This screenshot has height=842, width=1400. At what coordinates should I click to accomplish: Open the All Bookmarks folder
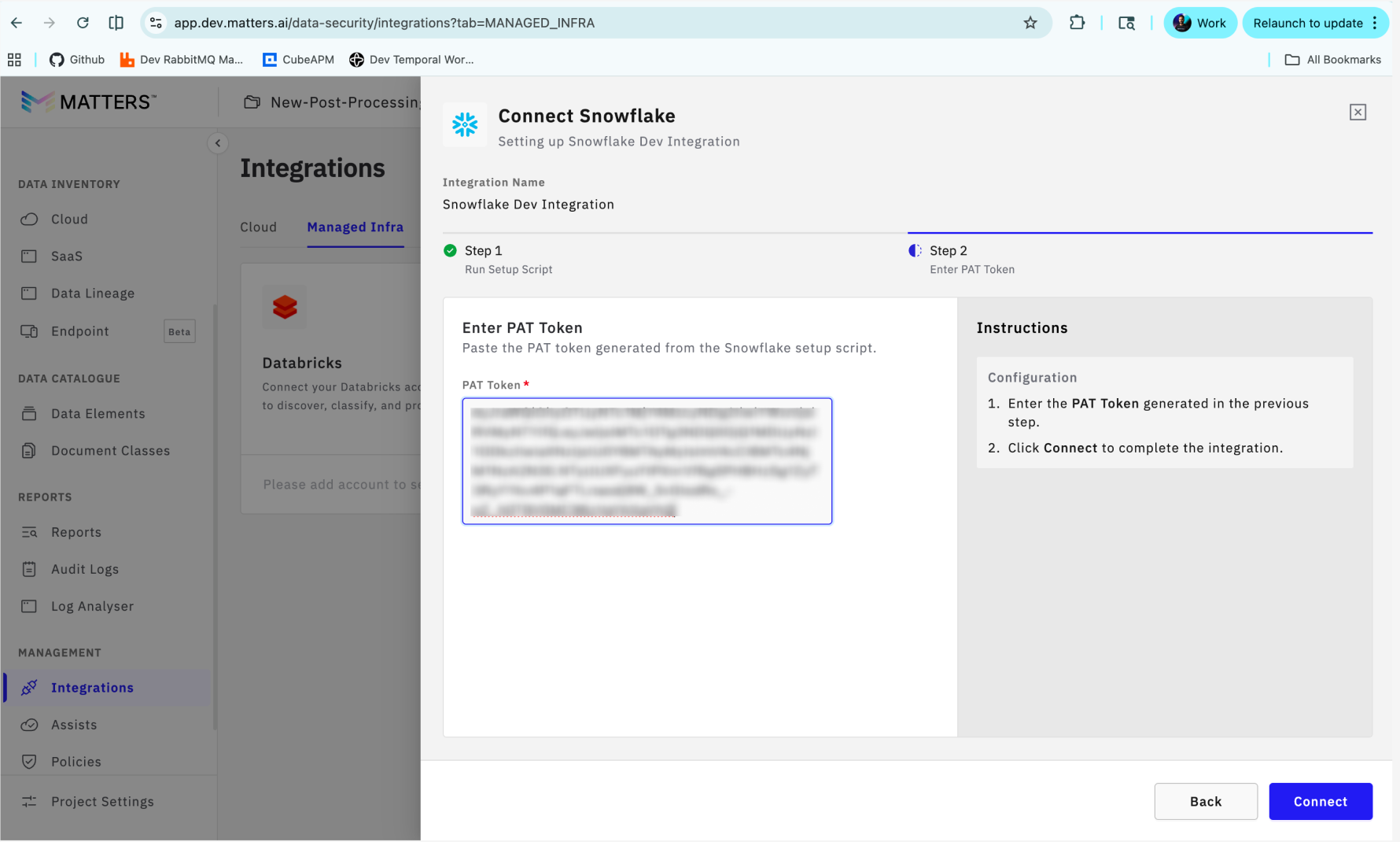pyautogui.click(x=1332, y=60)
